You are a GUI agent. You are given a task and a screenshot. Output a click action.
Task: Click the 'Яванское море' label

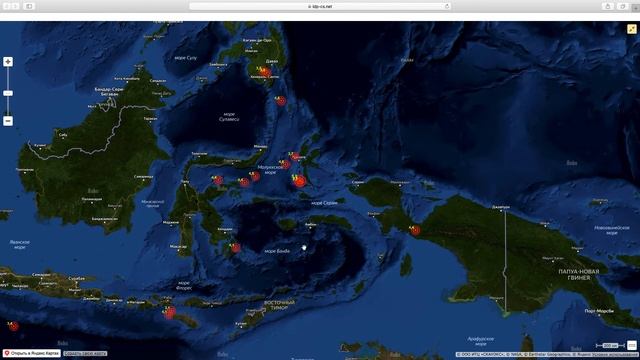(x=20, y=244)
